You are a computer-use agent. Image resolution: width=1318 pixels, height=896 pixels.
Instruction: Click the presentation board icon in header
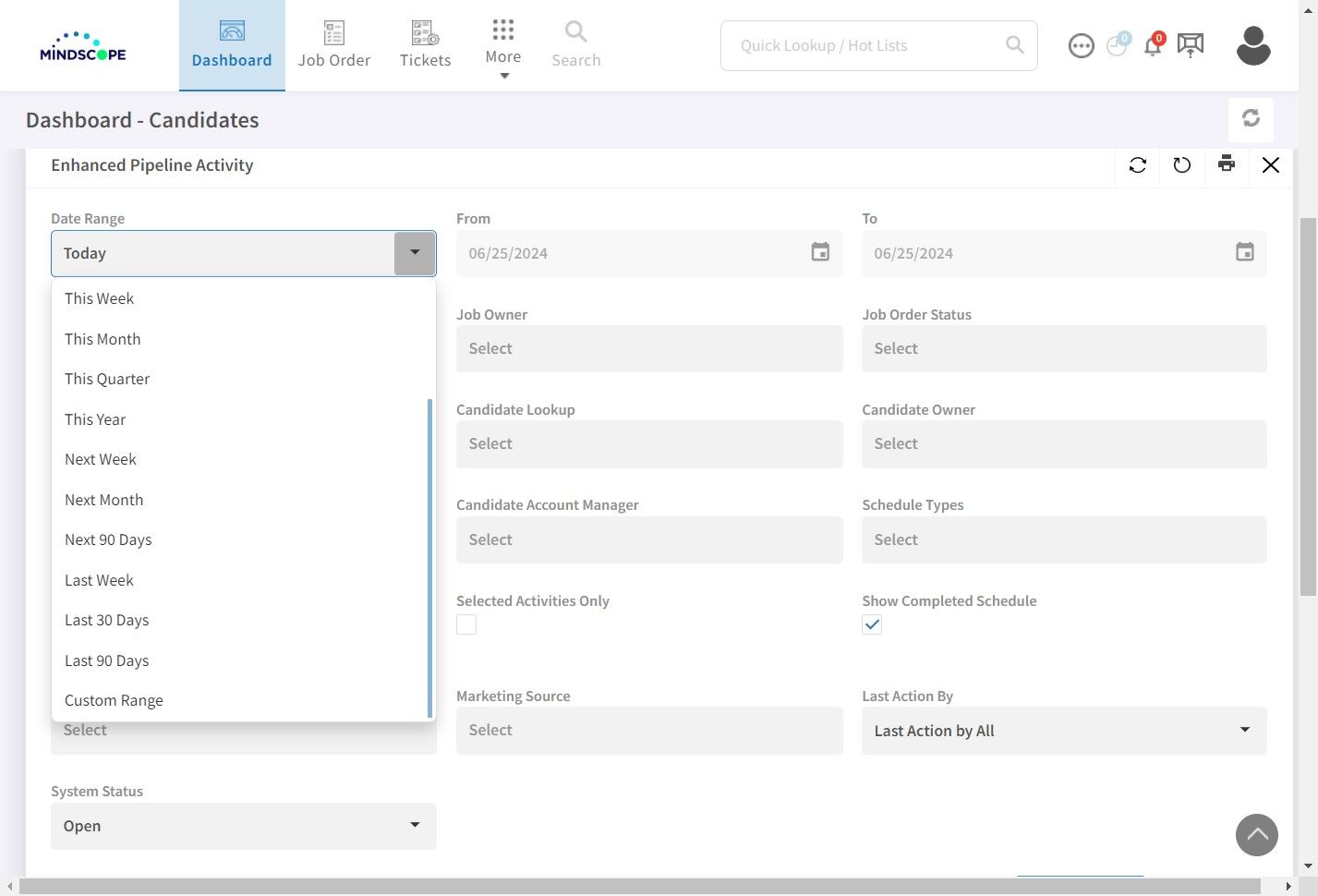(1191, 45)
